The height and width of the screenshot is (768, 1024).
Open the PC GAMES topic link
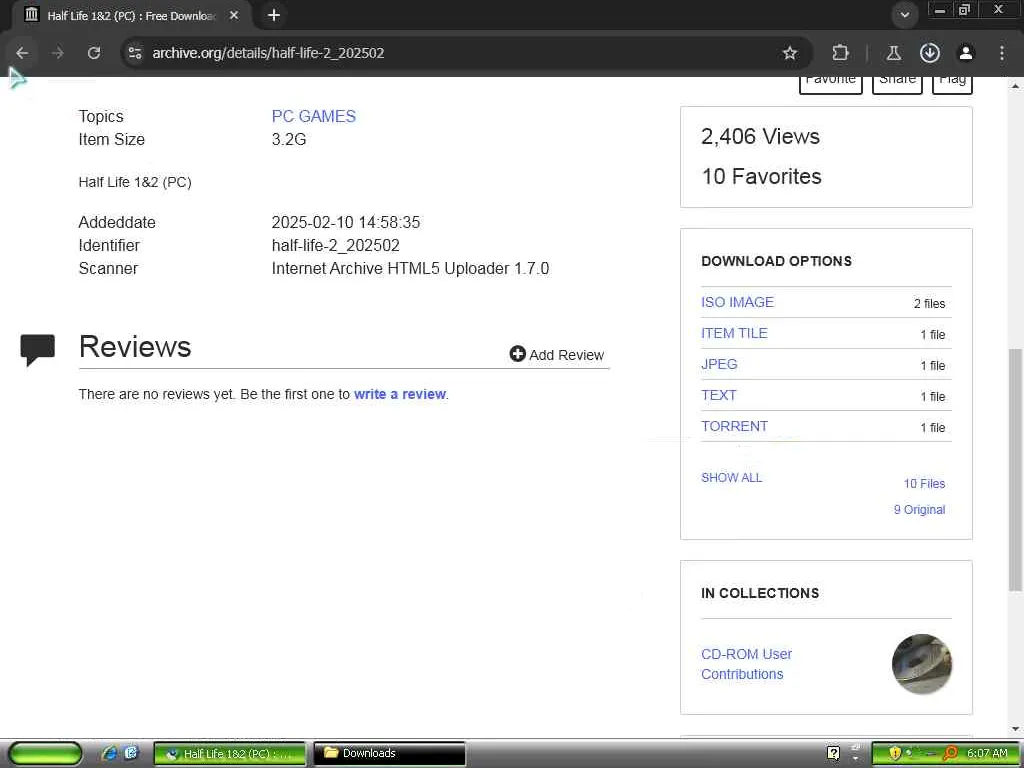313,116
